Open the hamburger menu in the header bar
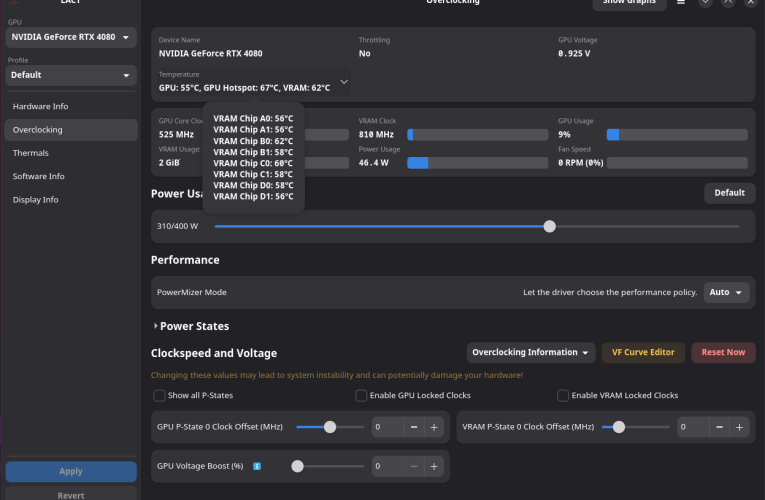Image resolution: width=765 pixels, height=500 pixels. [681, 2]
